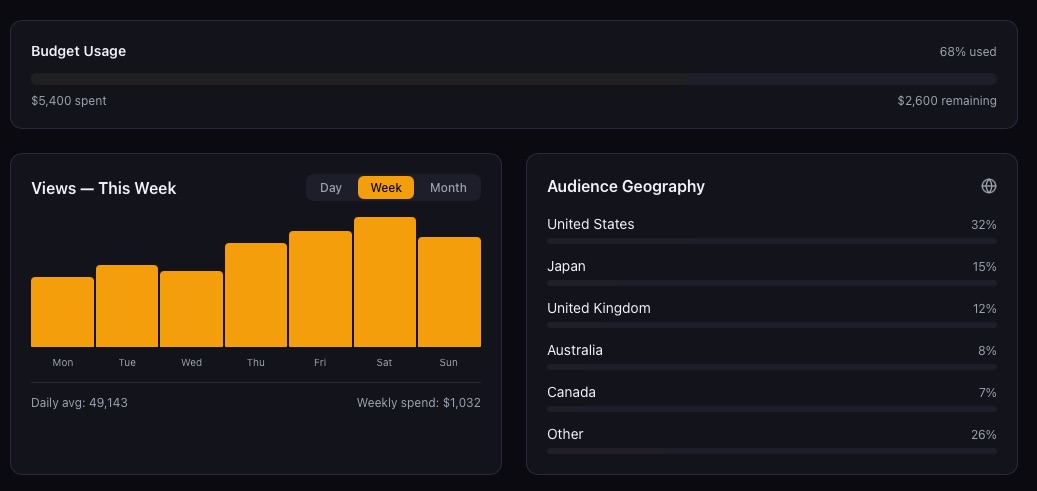Select the United Kingdom audience row
The width and height of the screenshot is (1037, 491).
point(771,313)
